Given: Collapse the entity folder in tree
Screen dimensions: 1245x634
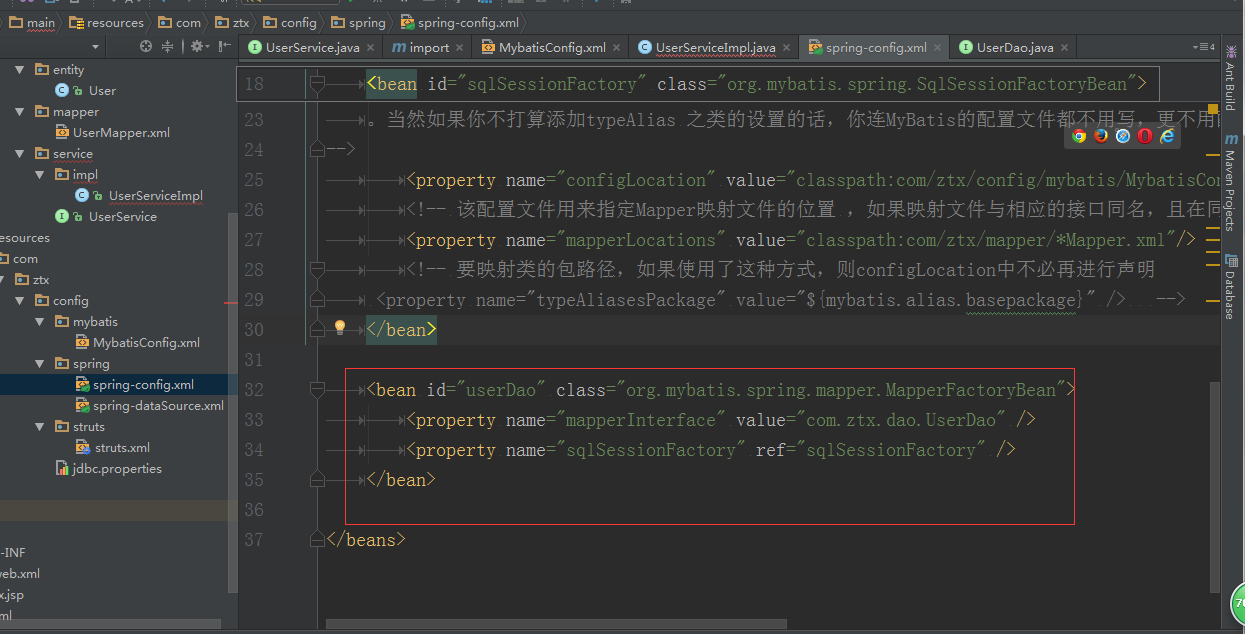Looking at the screenshot, I should (20, 70).
